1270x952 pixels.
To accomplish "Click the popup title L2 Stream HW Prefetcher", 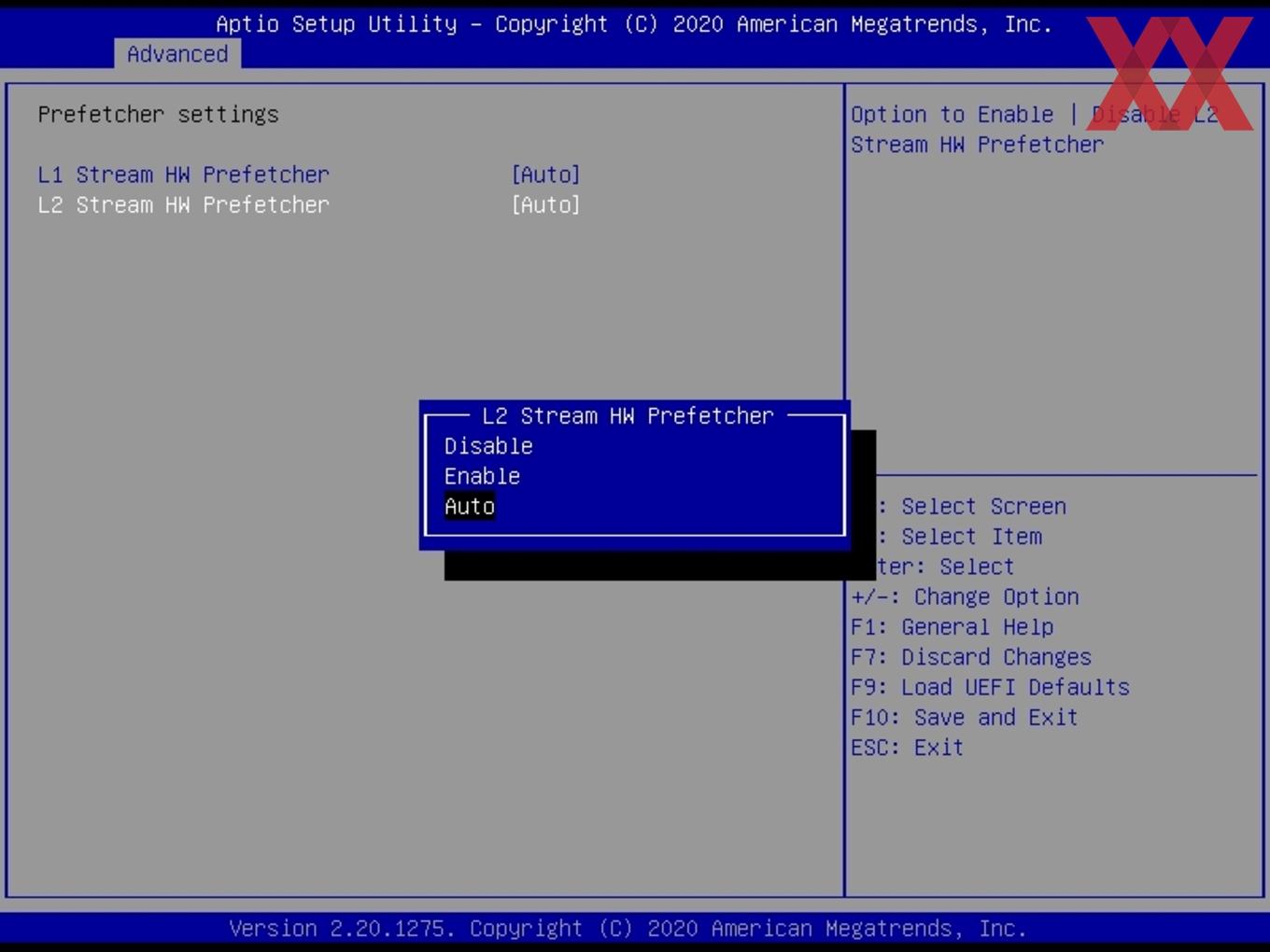I will pyautogui.click(x=628, y=415).
